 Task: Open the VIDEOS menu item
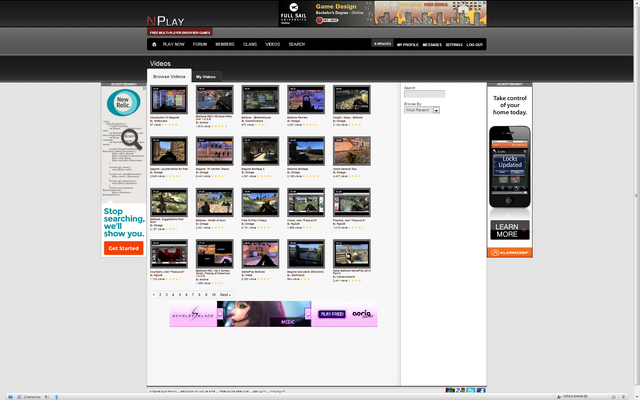pos(273,44)
